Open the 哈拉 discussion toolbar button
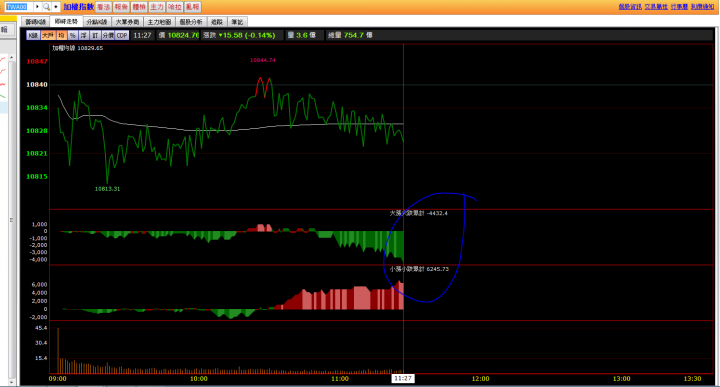This screenshot has width=720, height=387. [174, 7]
